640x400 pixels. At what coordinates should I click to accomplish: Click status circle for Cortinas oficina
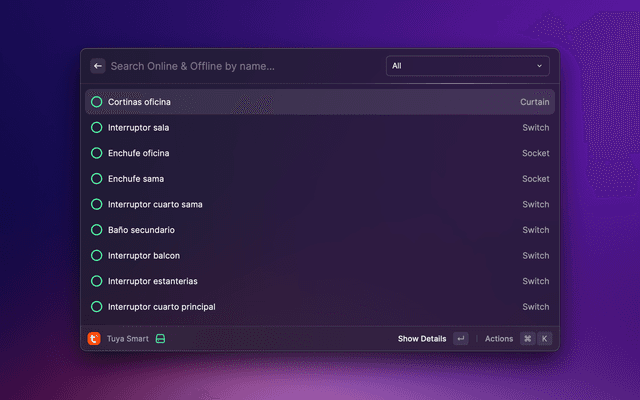coord(97,102)
